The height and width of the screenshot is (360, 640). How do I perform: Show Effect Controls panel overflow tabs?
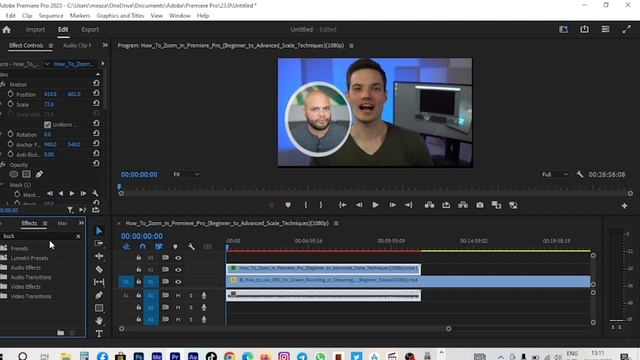[x=105, y=45]
